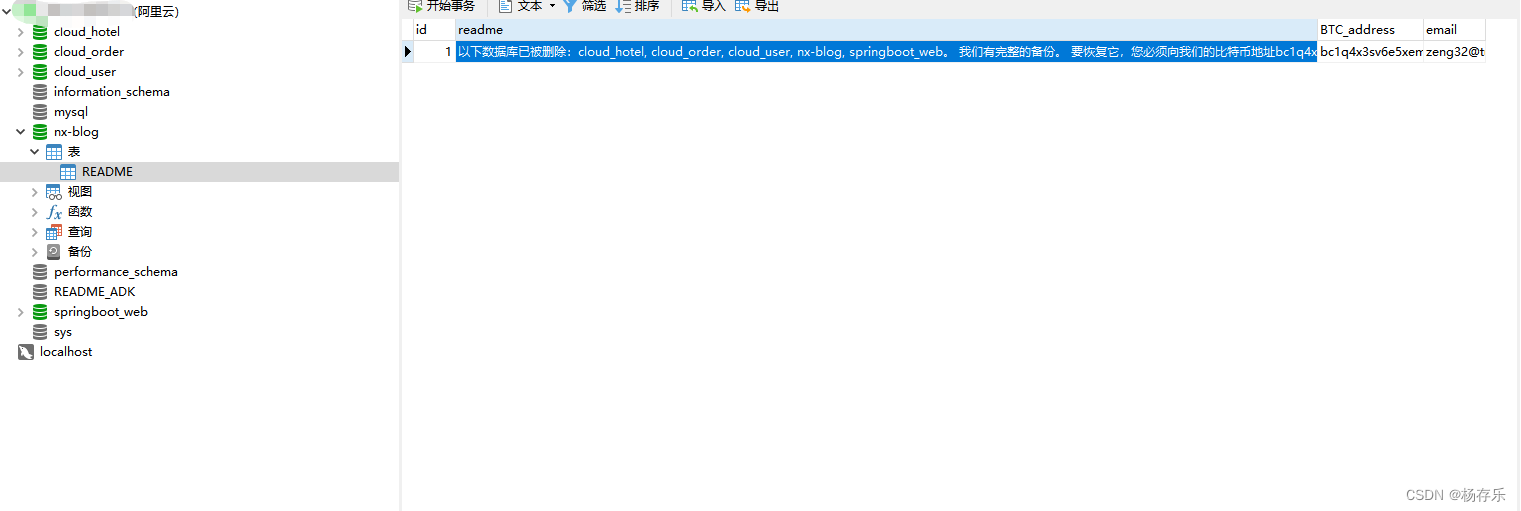Select performance_schema in the tree
Screen dimensions: 1521x511
116,272
